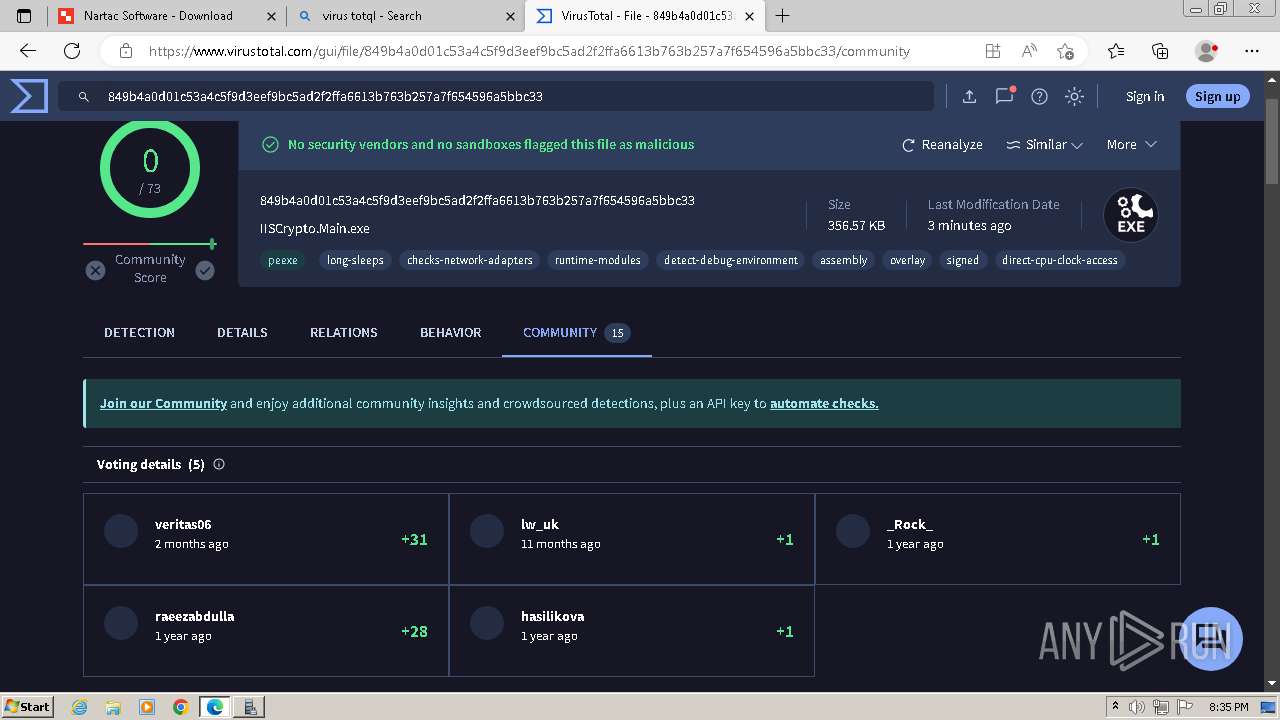1280x720 pixels.
Task: Click the Windows Start button
Action: coord(28,706)
